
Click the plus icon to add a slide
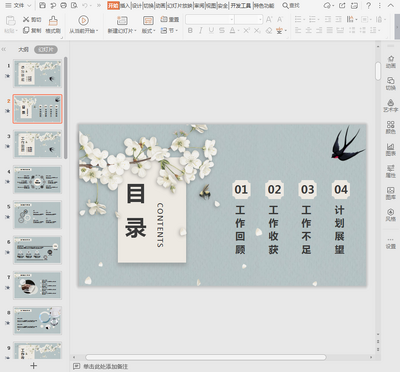(34, 366)
